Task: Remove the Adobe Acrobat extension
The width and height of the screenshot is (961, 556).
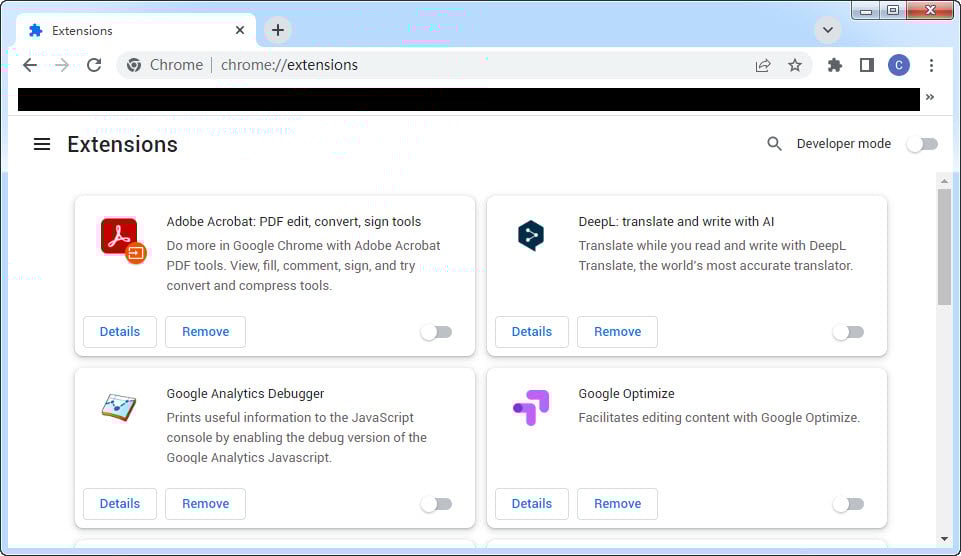Action: [205, 332]
